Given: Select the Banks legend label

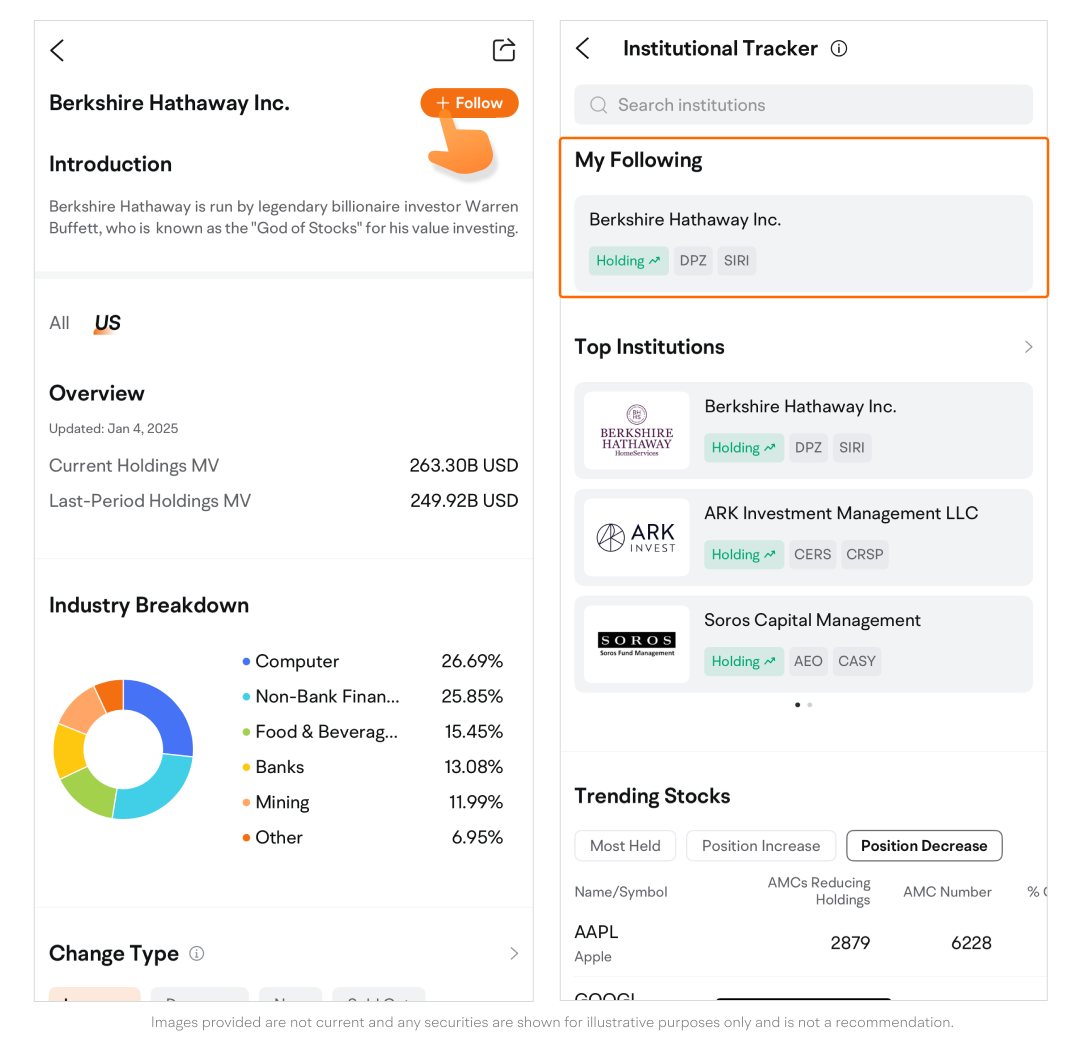Looking at the screenshot, I should [280, 767].
